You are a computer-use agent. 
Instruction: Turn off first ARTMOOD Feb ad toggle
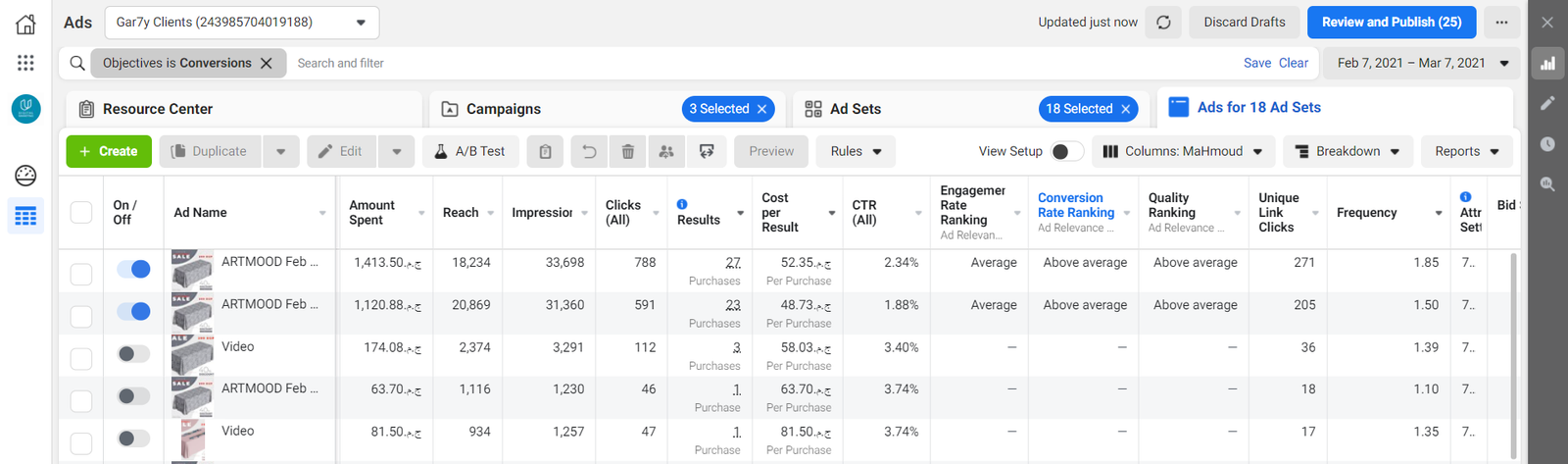point(133,269)
